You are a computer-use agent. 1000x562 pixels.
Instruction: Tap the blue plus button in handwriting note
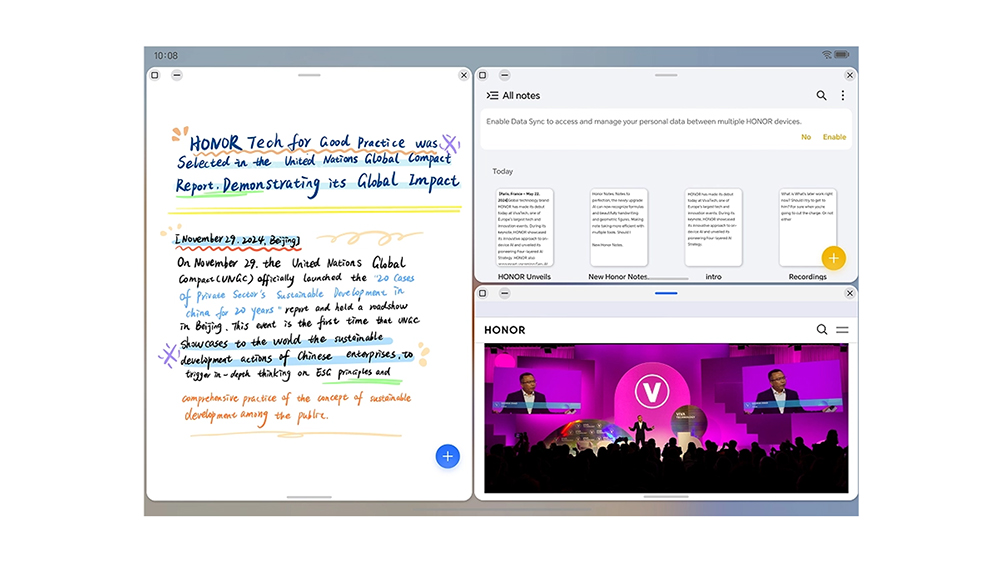pyautogui.click(x=448, y=456)
